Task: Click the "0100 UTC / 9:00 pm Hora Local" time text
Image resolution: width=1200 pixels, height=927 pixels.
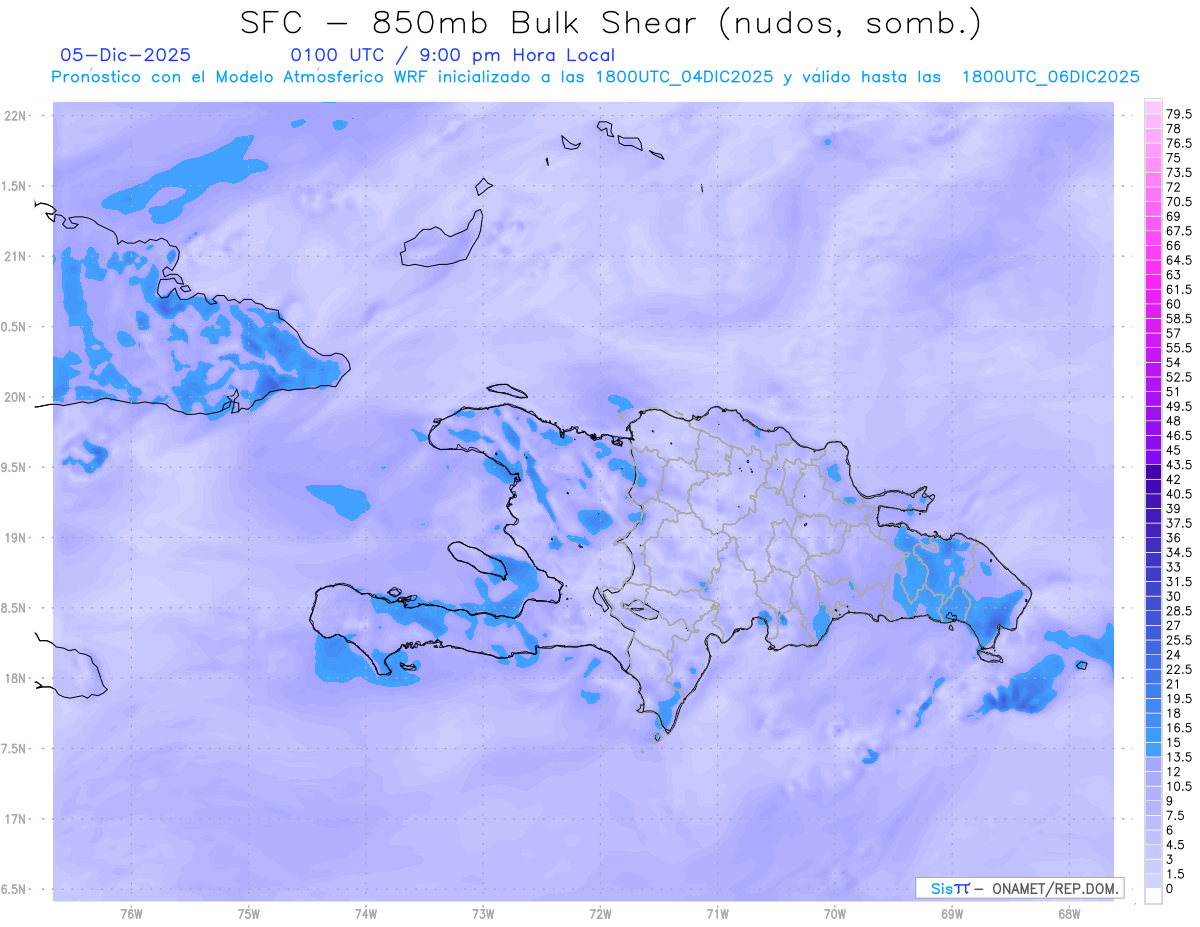Action: pyautogui.click(x=453, y=55)
